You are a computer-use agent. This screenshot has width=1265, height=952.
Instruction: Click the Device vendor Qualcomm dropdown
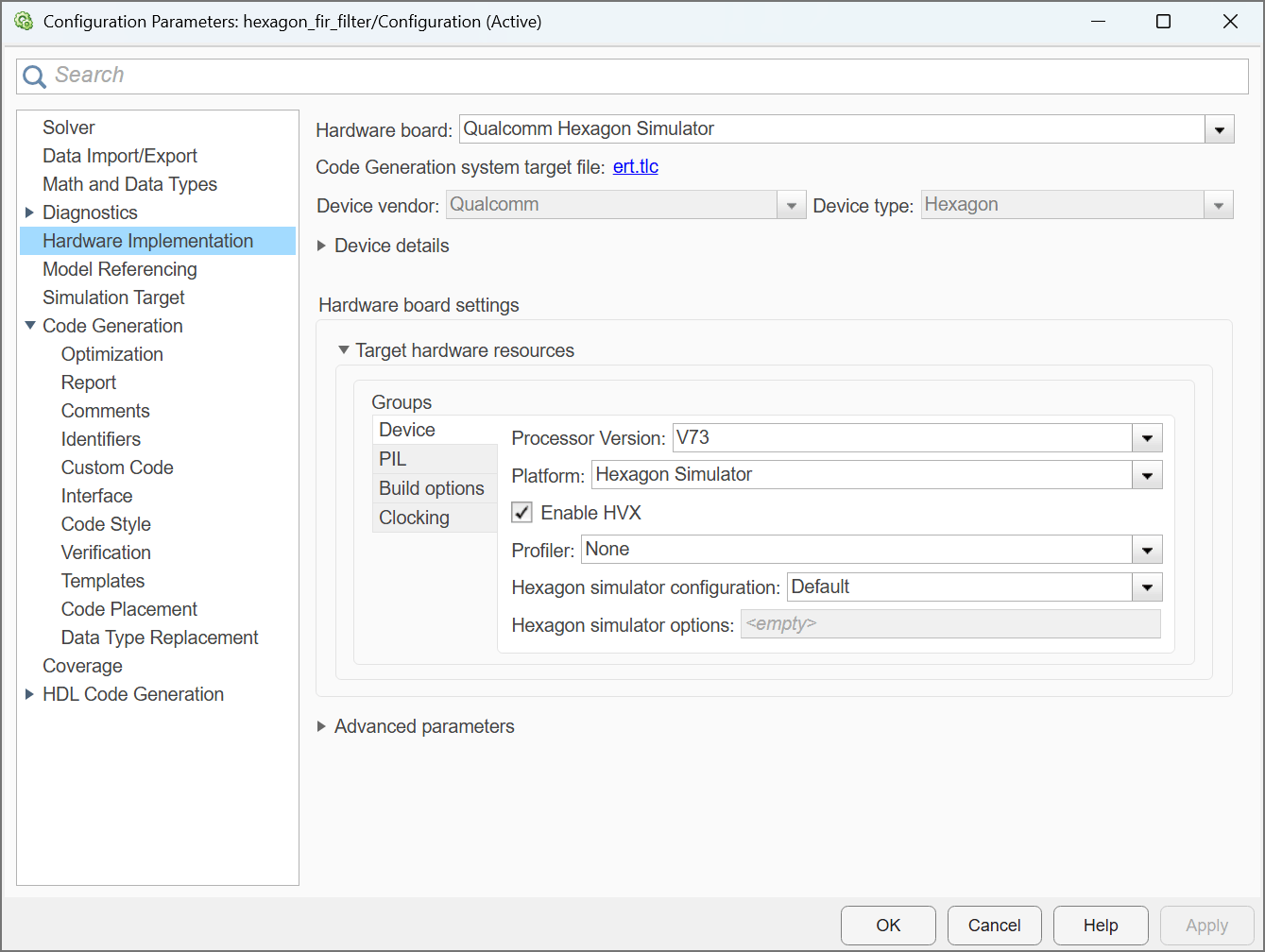point(625,205)
